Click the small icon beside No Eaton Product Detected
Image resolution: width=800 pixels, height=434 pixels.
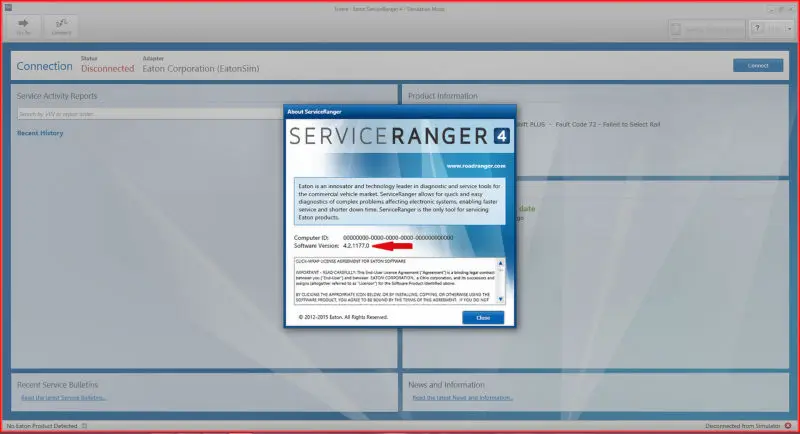[x=85, y=425]
